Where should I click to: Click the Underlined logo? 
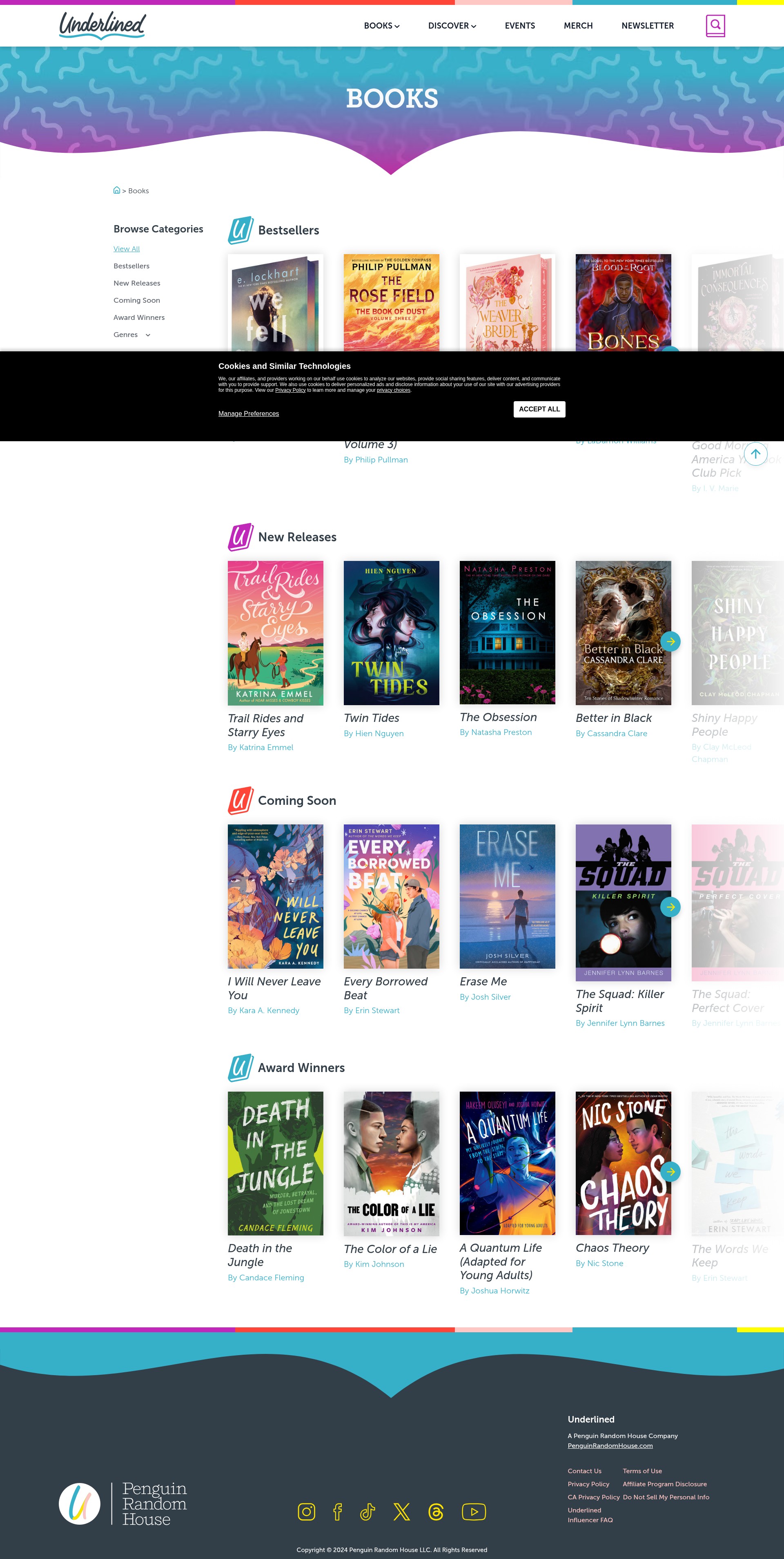(x=103, y=25)
